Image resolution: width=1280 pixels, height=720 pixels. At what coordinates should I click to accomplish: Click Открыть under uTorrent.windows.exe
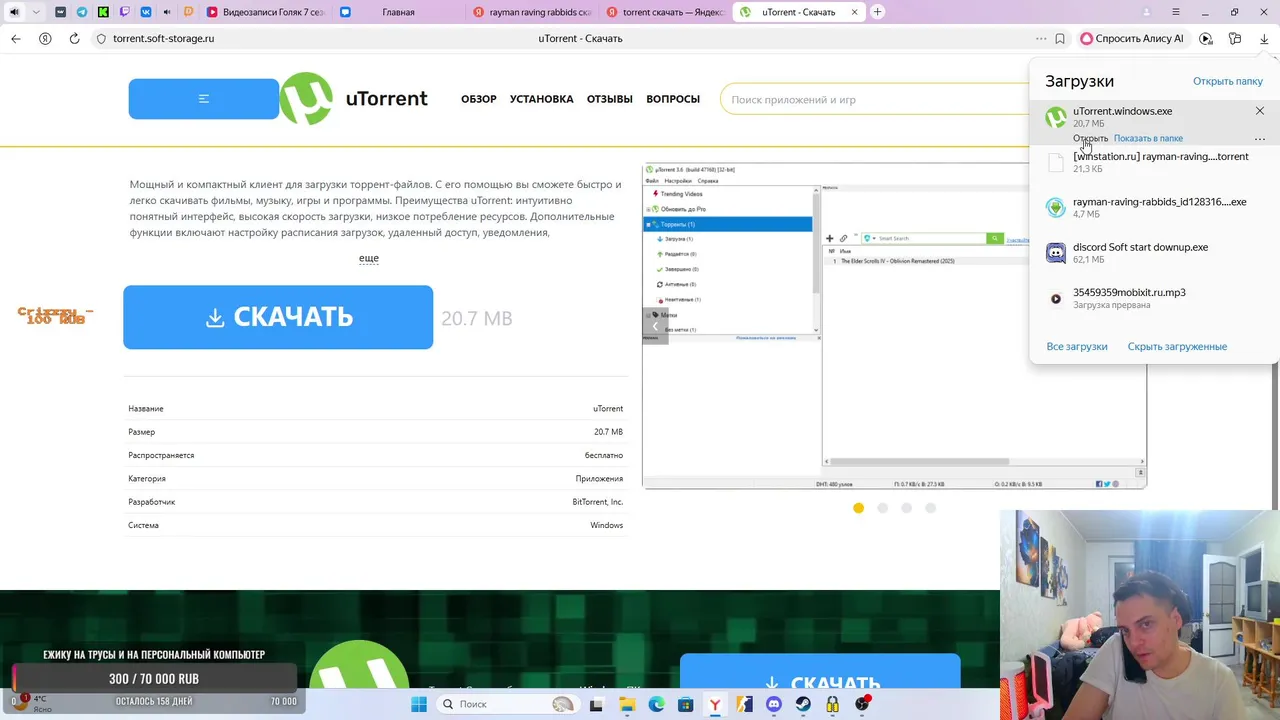pos(1090,138)
